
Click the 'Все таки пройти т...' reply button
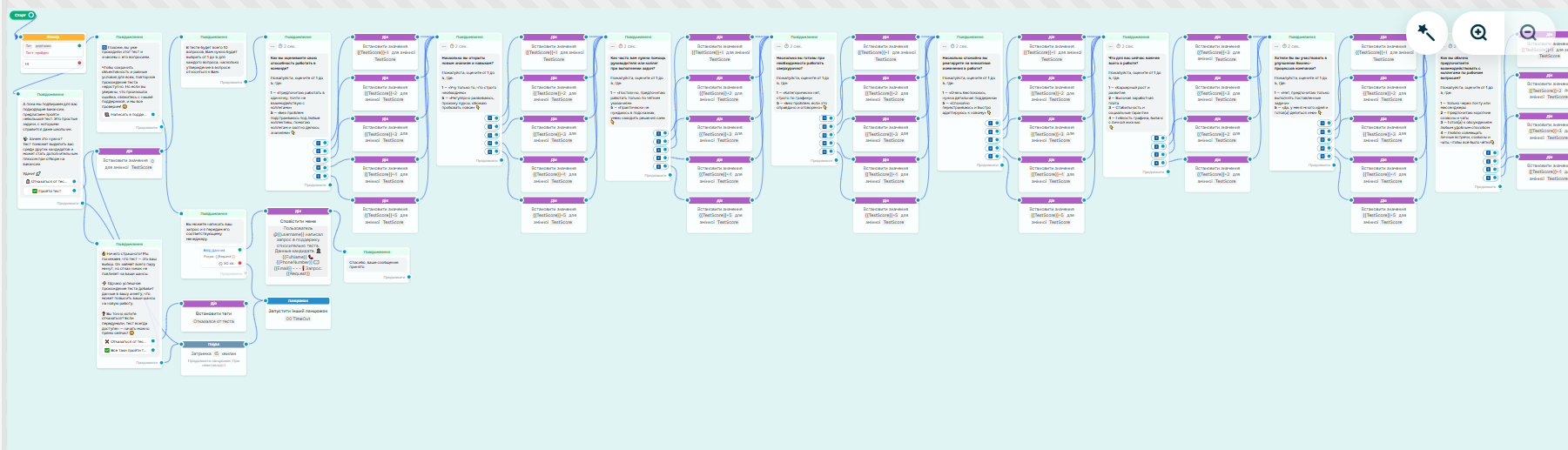point(127,350)
